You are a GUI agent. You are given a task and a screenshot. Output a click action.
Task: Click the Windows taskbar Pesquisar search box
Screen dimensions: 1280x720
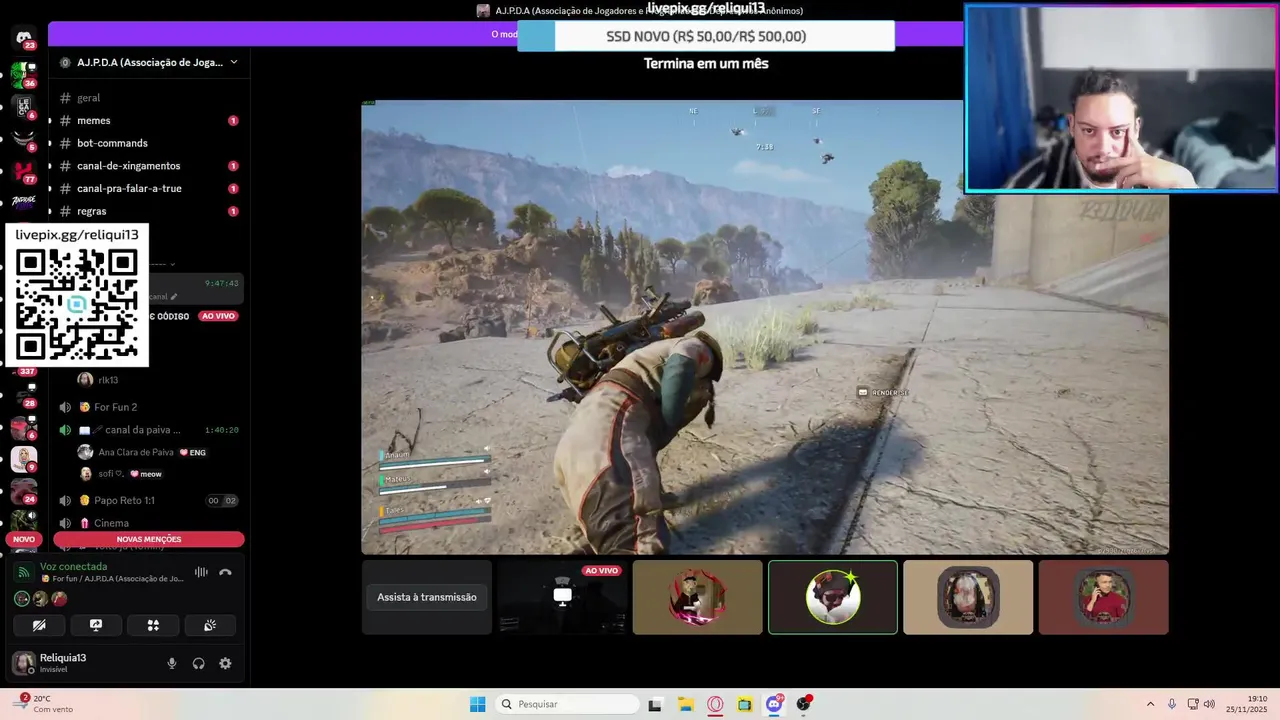point(568,704)
